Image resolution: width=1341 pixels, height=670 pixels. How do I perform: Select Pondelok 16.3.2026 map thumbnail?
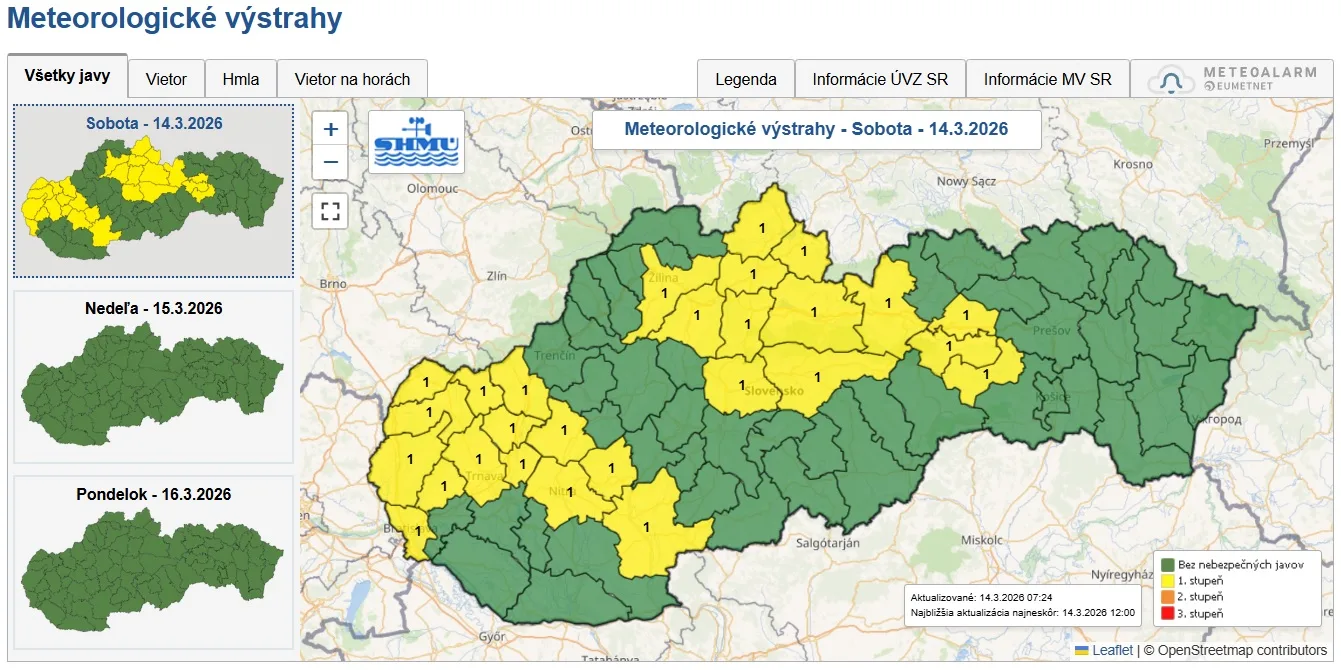point(153,562)
